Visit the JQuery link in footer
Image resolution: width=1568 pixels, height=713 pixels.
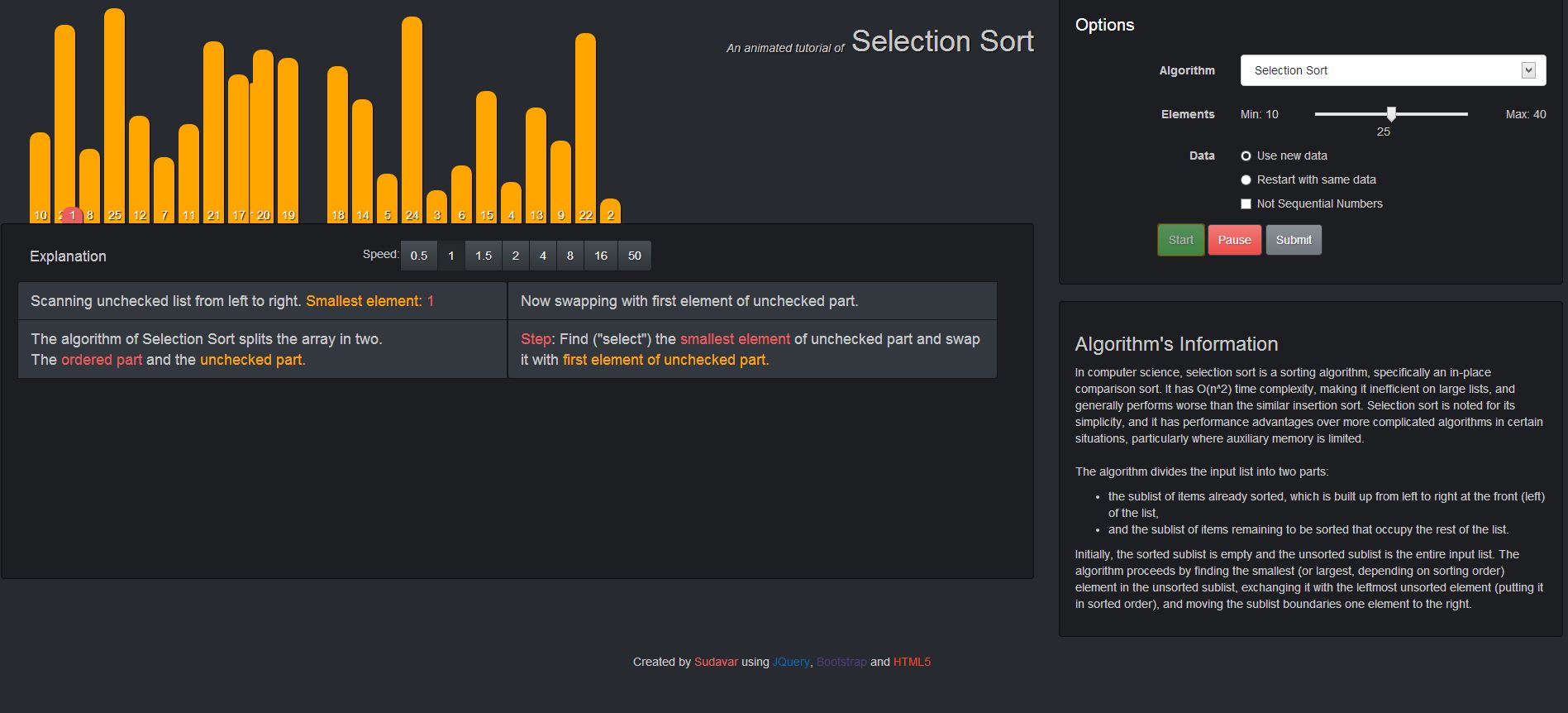(790, 662)
